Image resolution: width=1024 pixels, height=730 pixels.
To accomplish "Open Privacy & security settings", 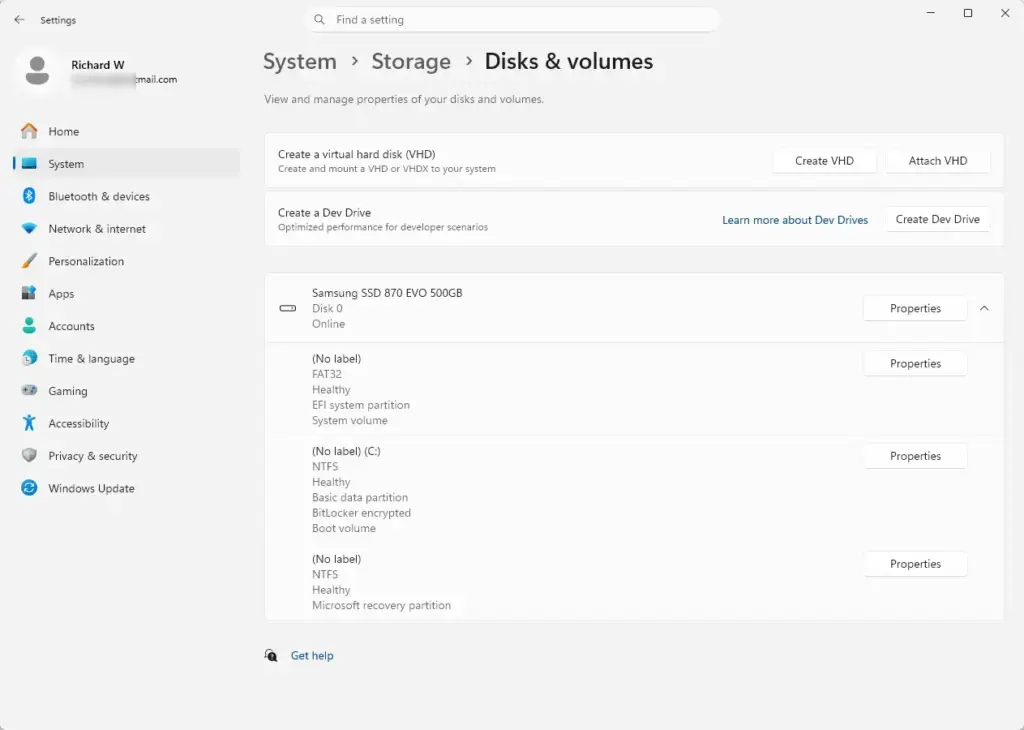I will pos(126,456).
